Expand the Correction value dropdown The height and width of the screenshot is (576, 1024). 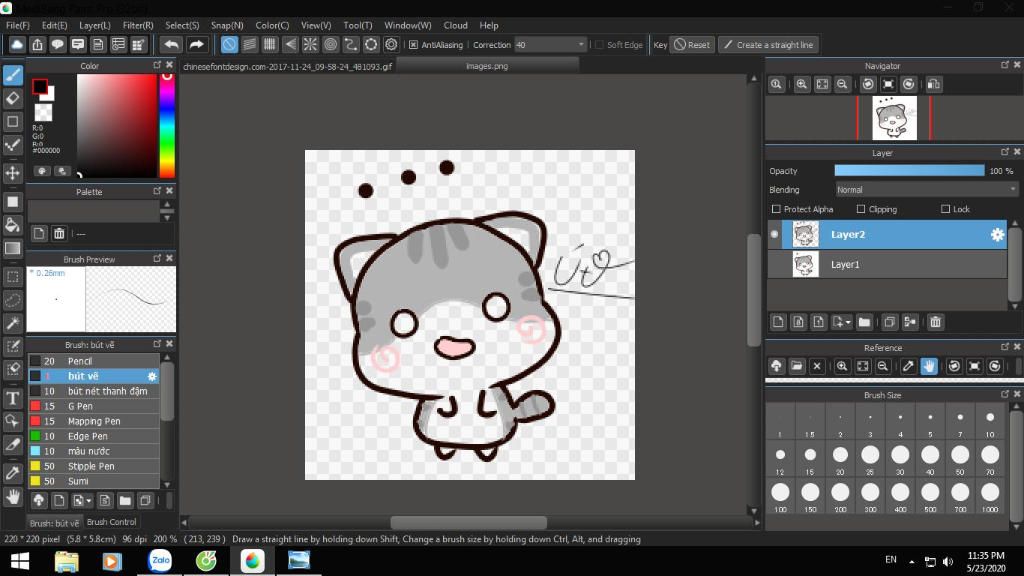581,45
